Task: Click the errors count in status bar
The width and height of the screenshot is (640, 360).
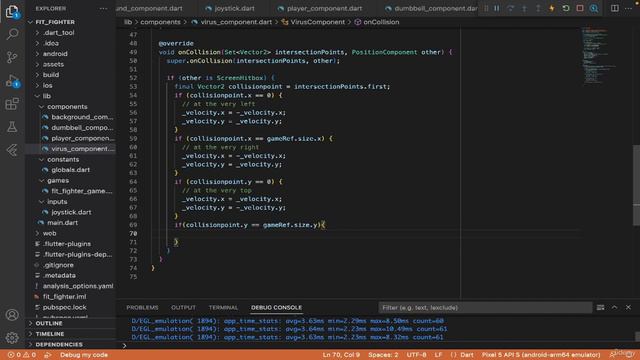Action: click(x=14, y=355)
